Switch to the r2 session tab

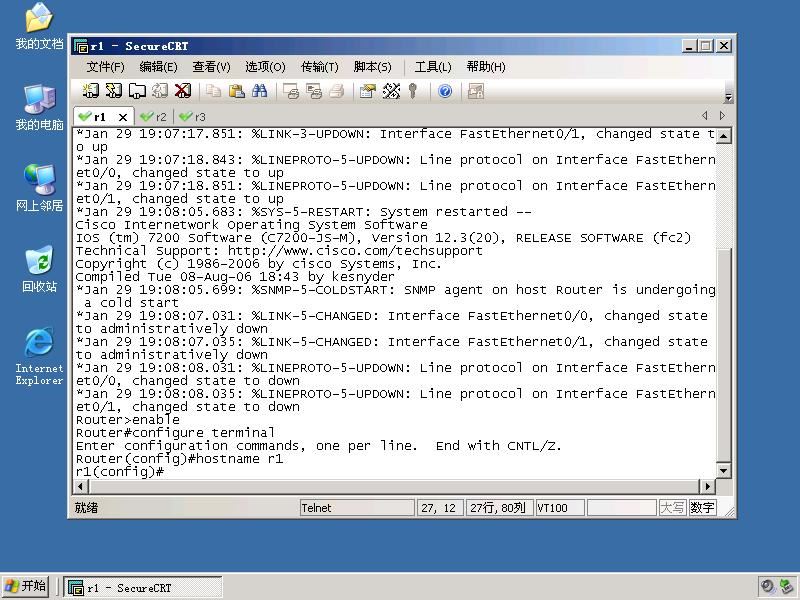click(x=154, y=117)
